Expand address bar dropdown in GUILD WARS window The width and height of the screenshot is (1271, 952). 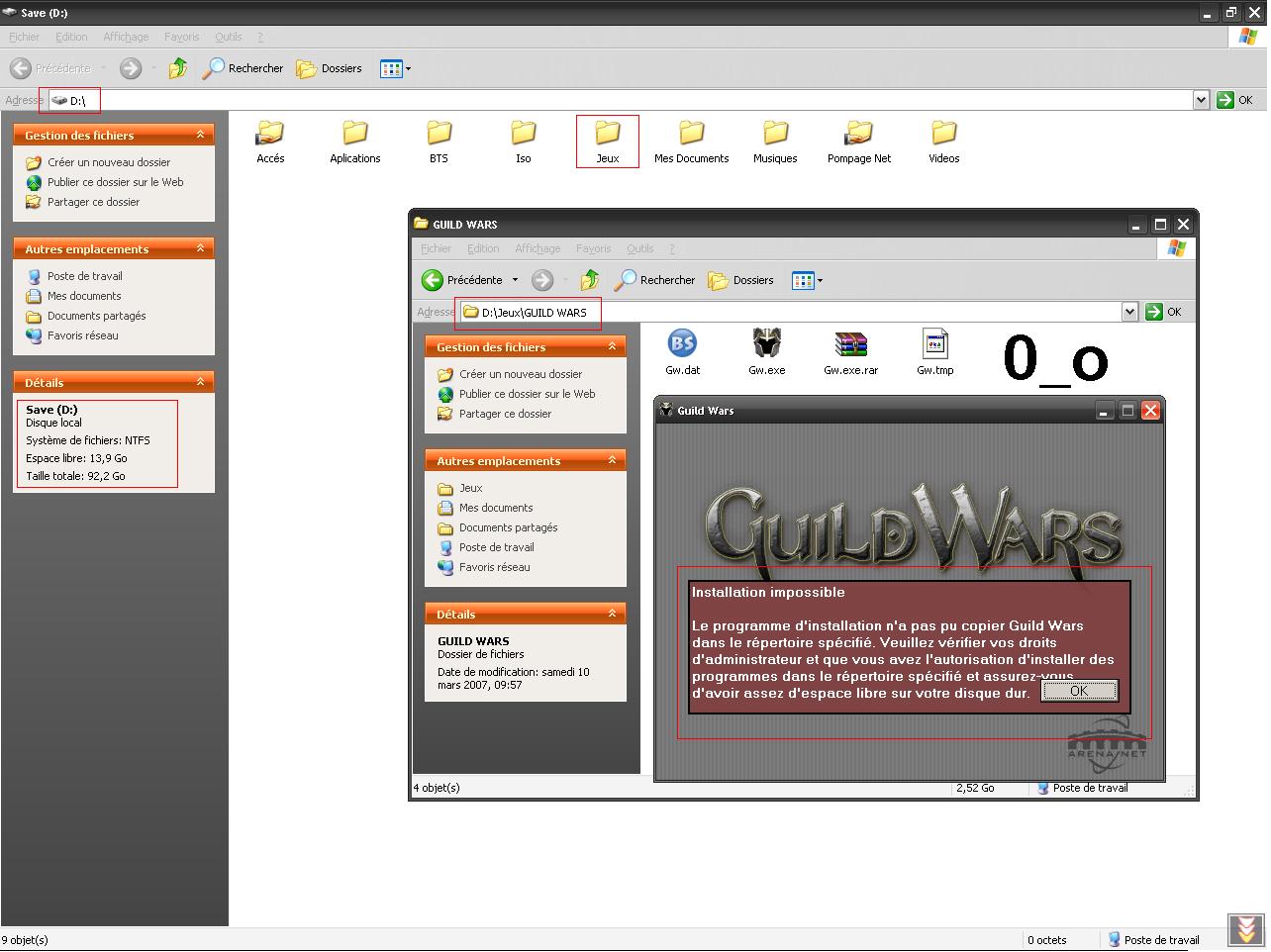(1129, 312)
